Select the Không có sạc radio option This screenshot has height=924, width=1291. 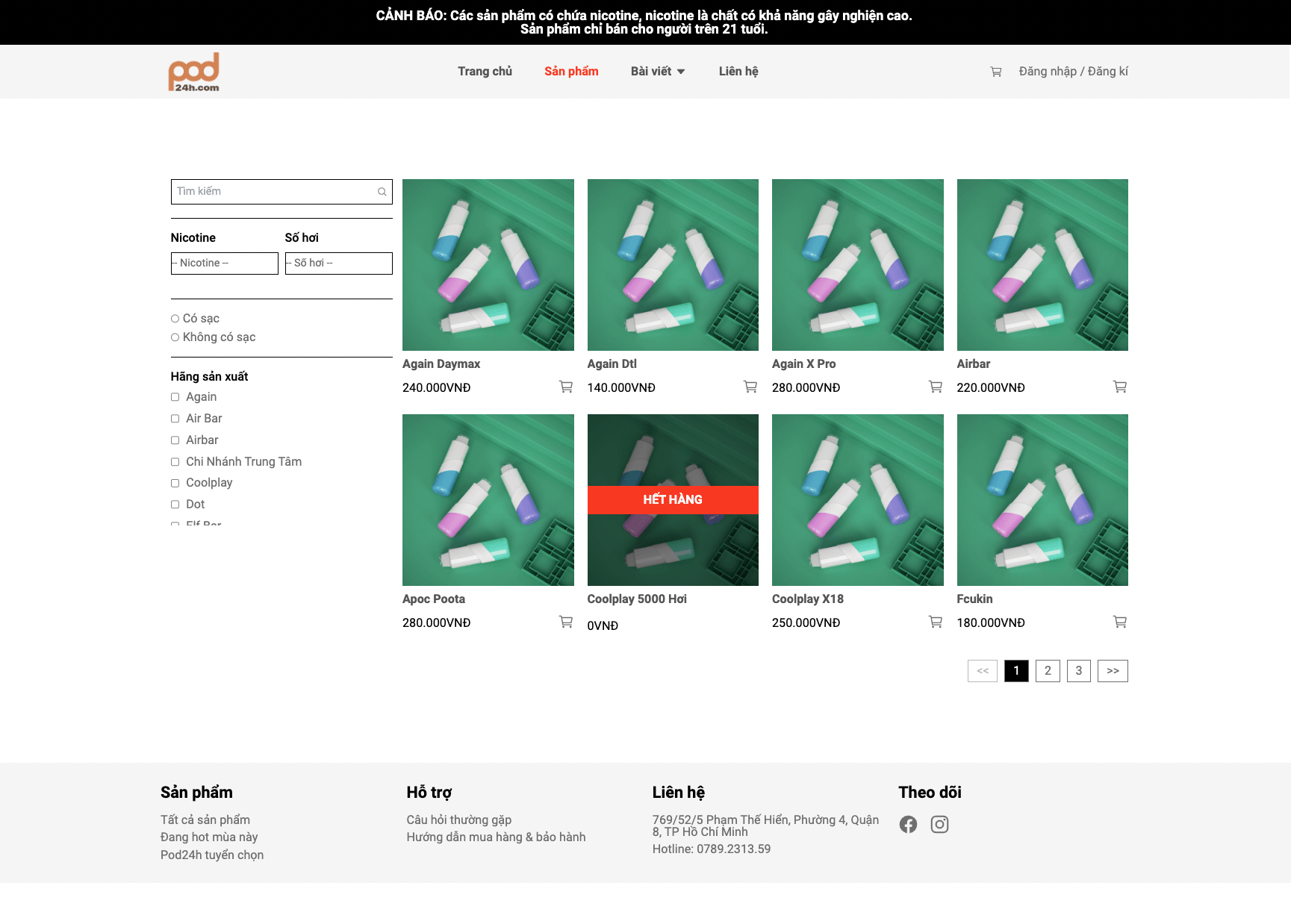pos(175,337)
